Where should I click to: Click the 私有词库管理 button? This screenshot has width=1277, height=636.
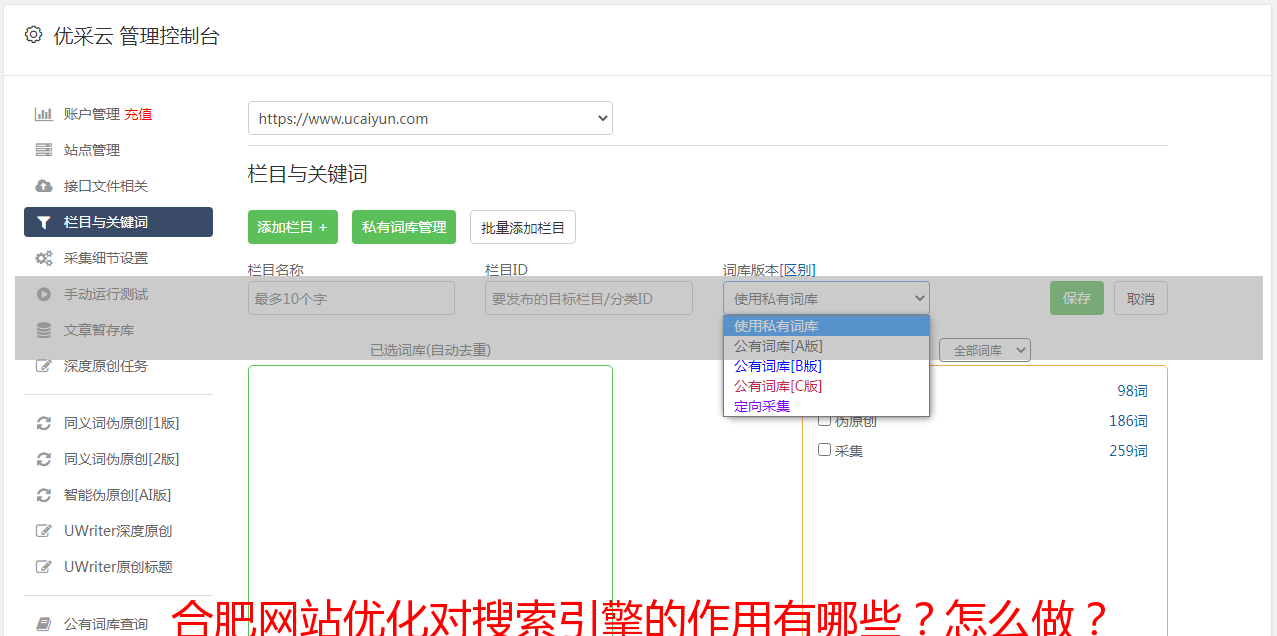[x=404, y=227]
